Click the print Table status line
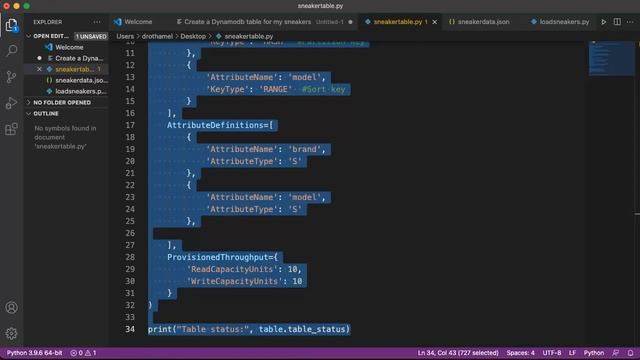This screenshot has width=640, height=360. click(x=249, y=329)
